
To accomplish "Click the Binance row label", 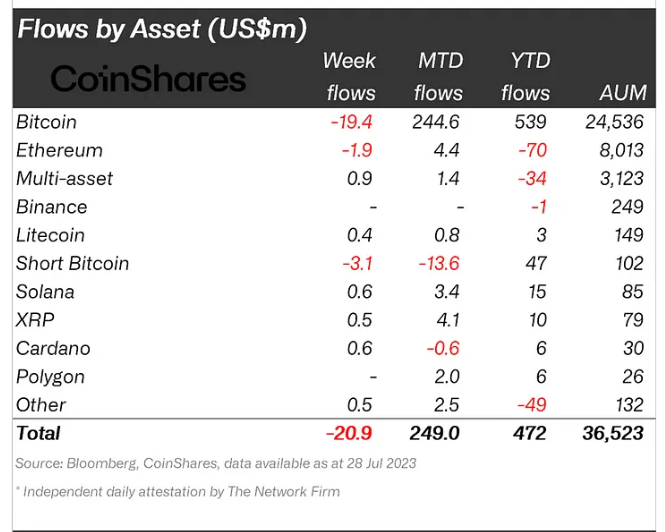I will coord(52,207).
